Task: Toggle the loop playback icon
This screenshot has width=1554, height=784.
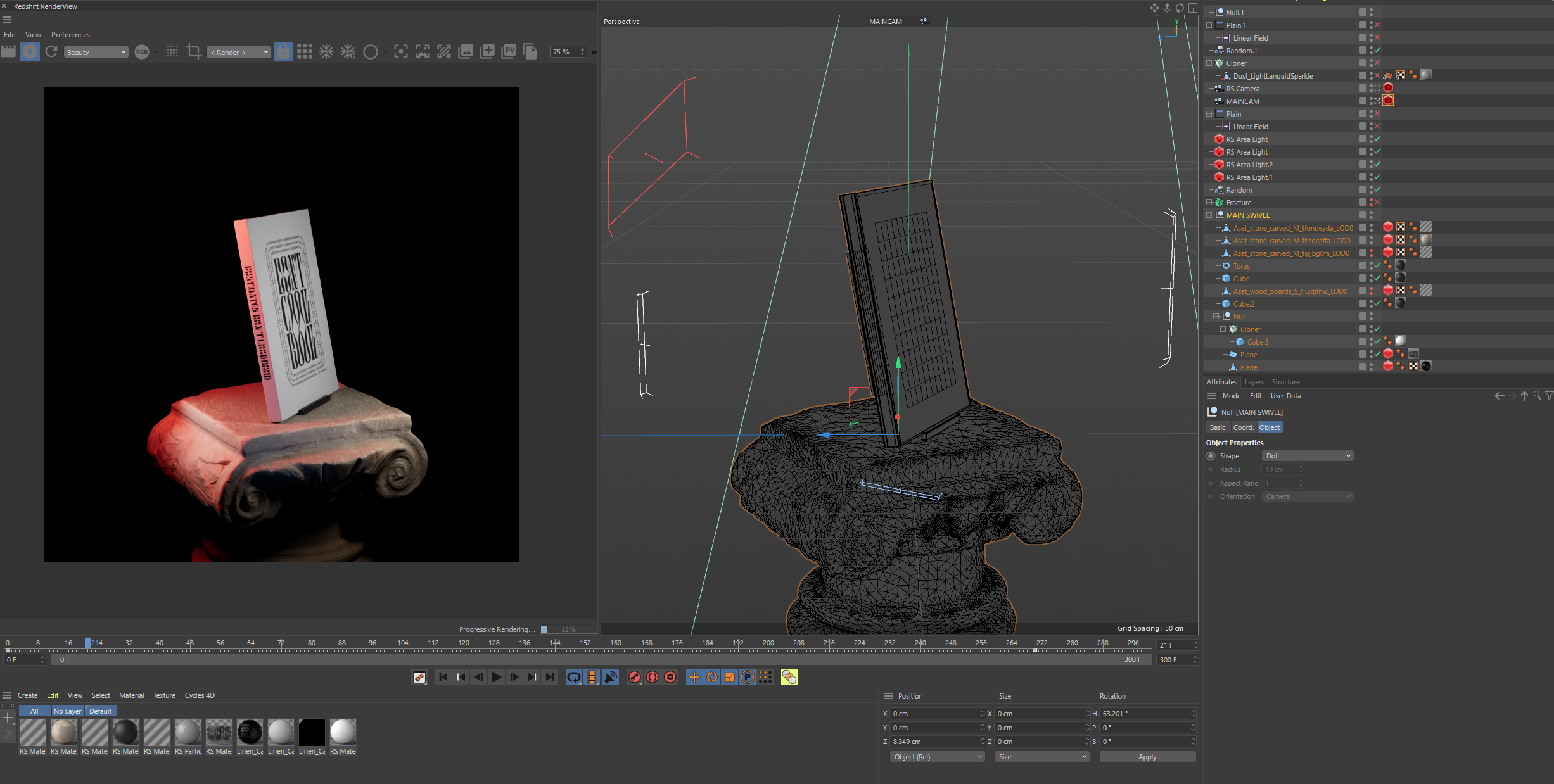Action: (x=573, y=678)
